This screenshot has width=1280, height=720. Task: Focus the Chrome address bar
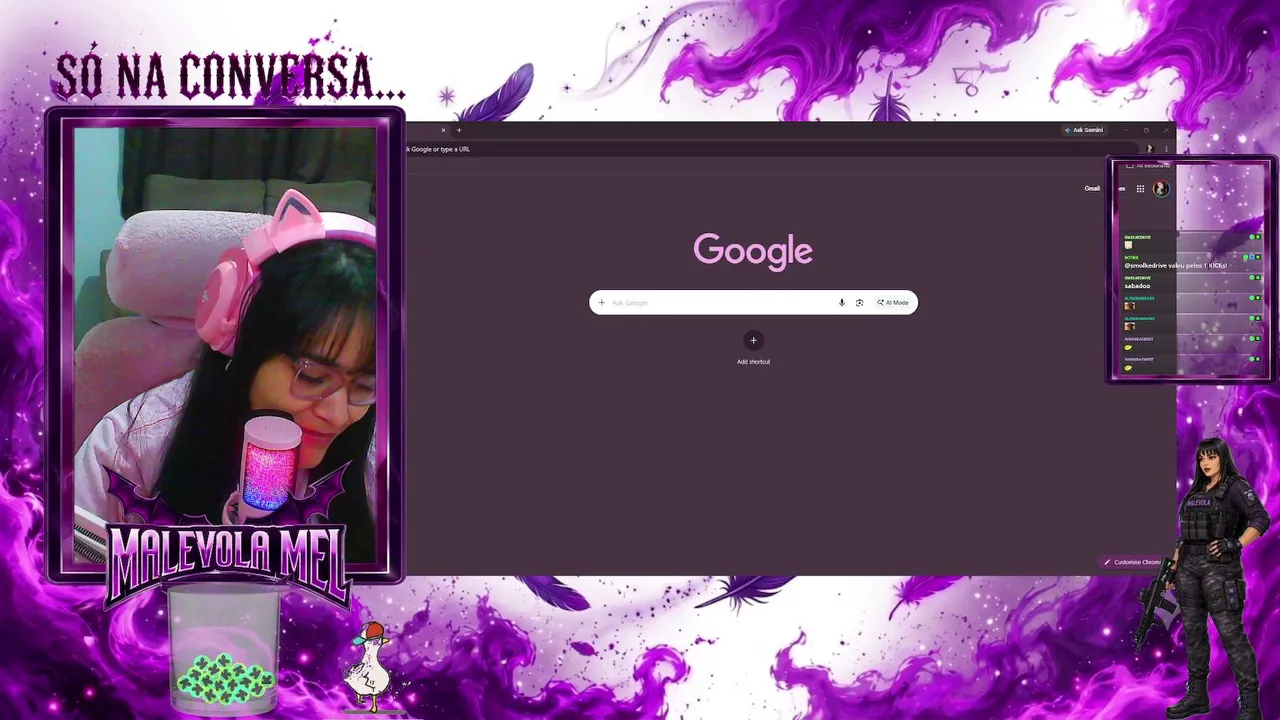pos(770,149)
